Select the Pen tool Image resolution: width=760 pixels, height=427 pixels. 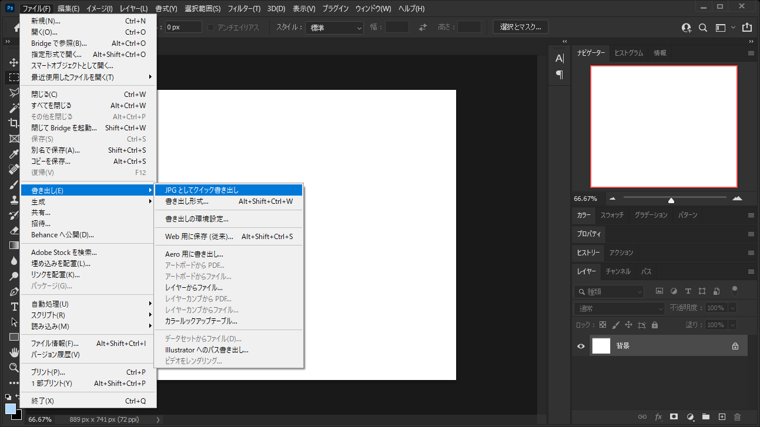[14, 291]
